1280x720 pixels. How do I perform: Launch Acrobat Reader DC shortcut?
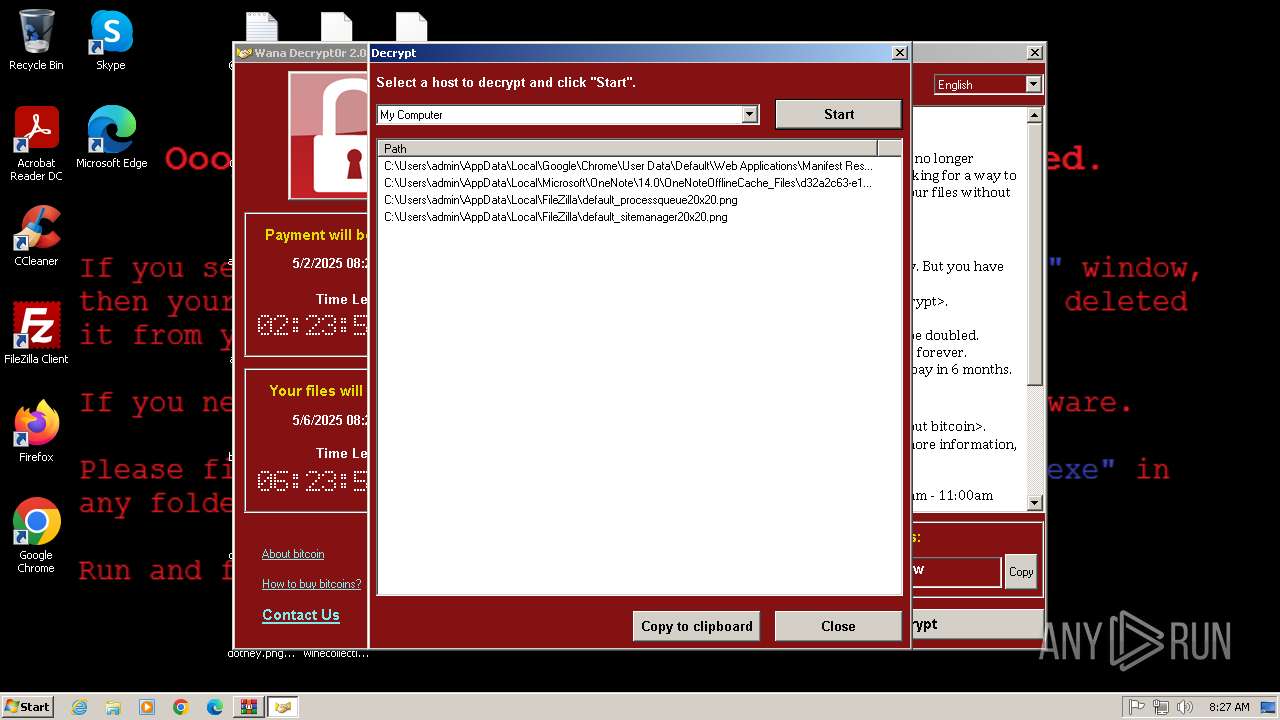pos(36,144)
